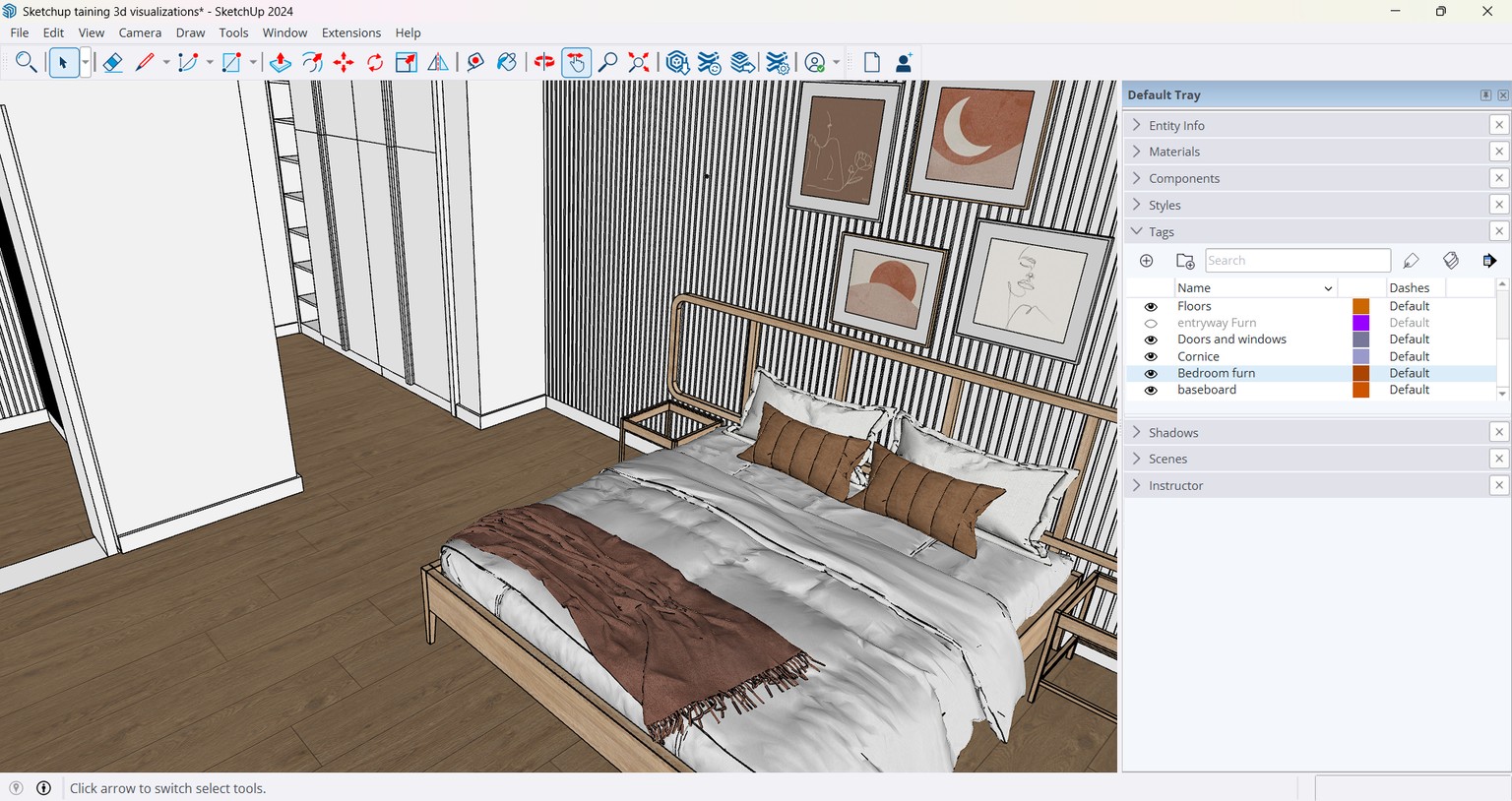Activate the Tag tool pencil icon

pyautogui.click(x=1411, y=261)
